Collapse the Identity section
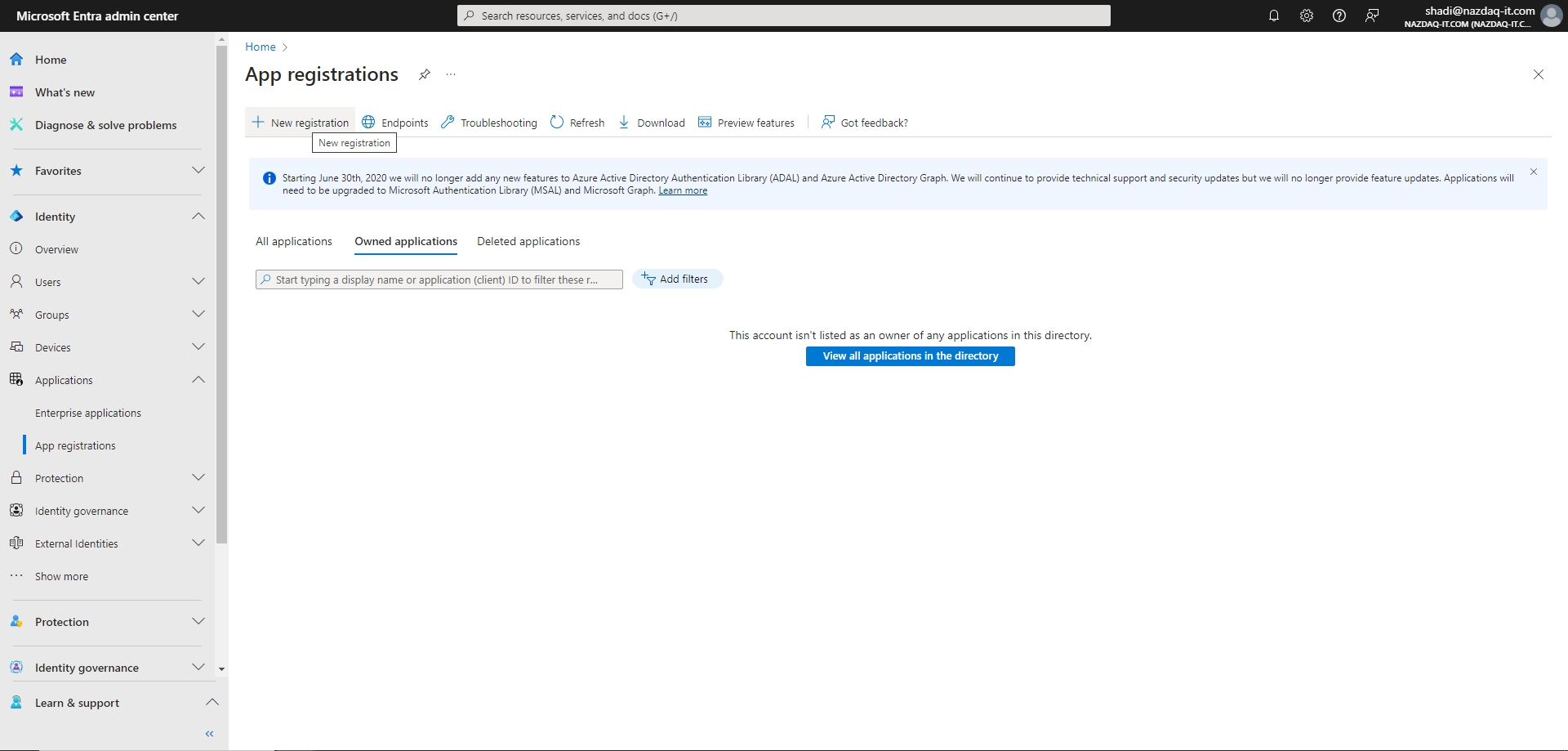1568x751 pixels. click(x=198, y=217)
